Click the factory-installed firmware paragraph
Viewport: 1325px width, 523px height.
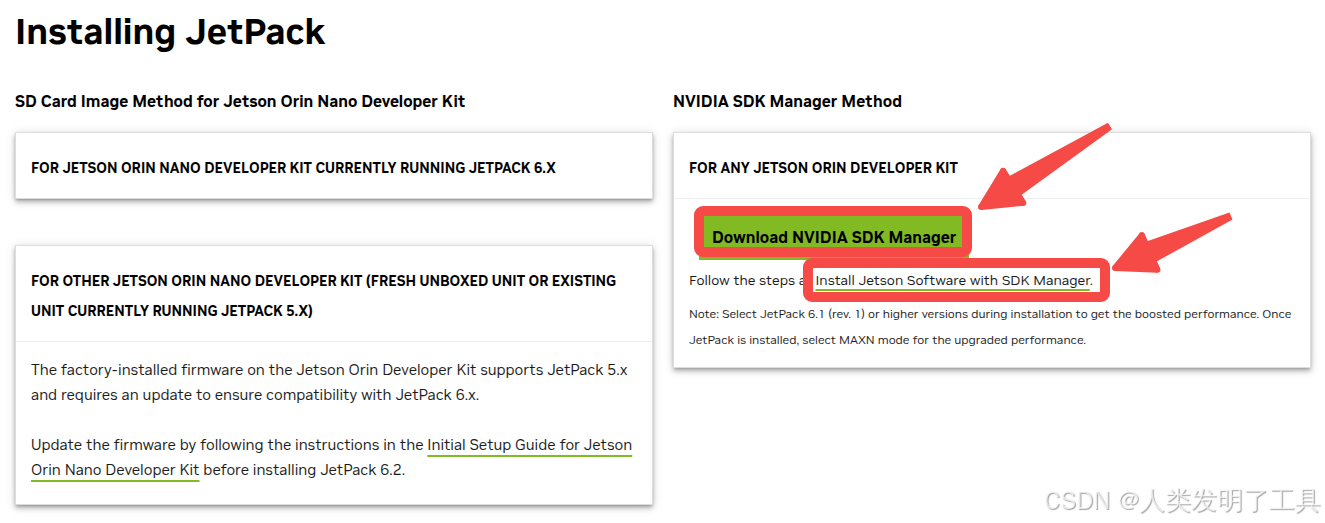click(x=329, y=382)
